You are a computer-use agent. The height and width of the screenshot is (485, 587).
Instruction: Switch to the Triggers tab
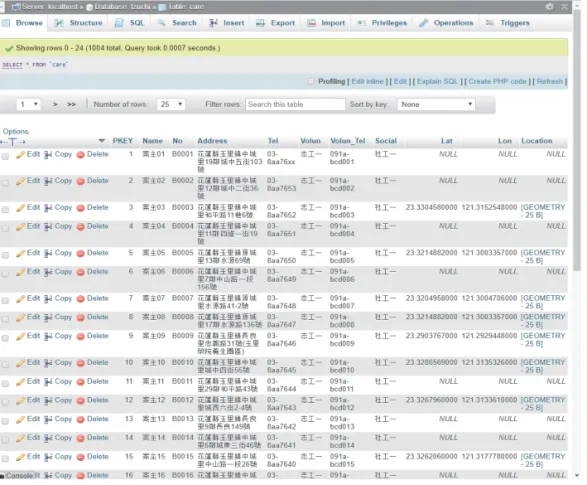[x=508, y=23]
